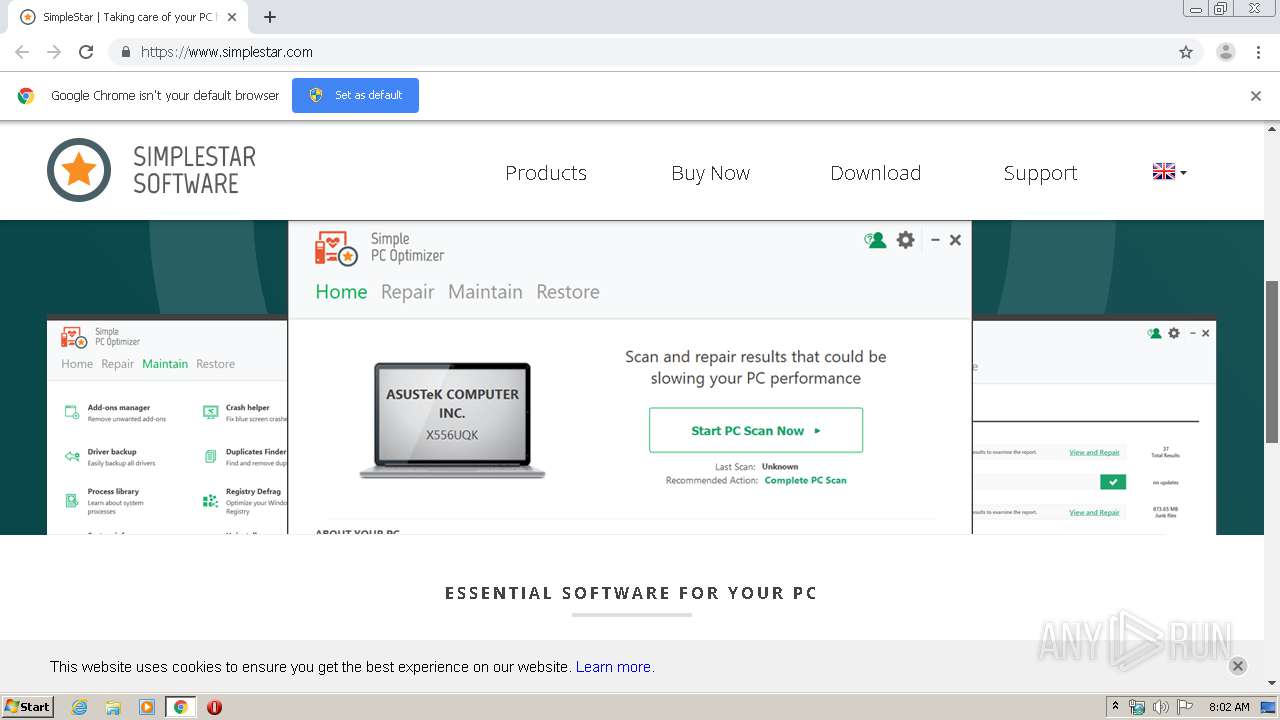Click Complete PC Scan link
The width and height of the screenshot is (1280, 720).
805,480
